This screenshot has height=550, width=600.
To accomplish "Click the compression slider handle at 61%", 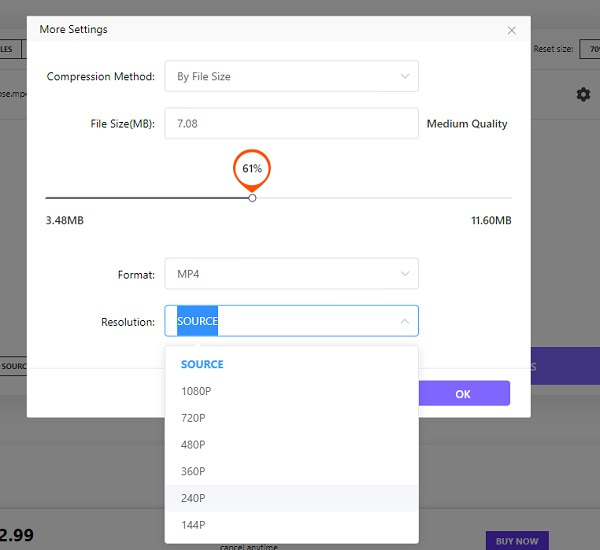I will tap(252, 198).
